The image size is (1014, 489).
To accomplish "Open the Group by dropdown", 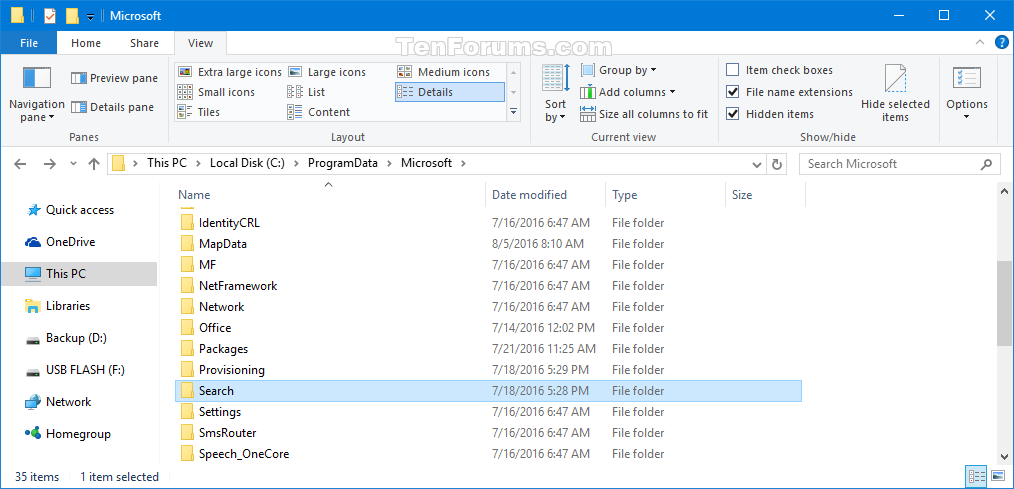I will 619,70.
